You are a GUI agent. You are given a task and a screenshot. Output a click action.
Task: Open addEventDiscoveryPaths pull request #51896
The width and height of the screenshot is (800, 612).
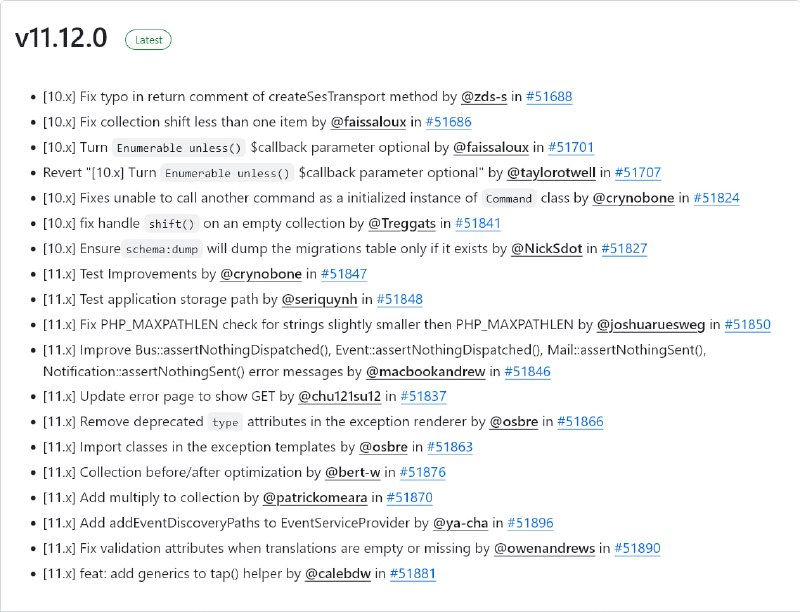531,523
